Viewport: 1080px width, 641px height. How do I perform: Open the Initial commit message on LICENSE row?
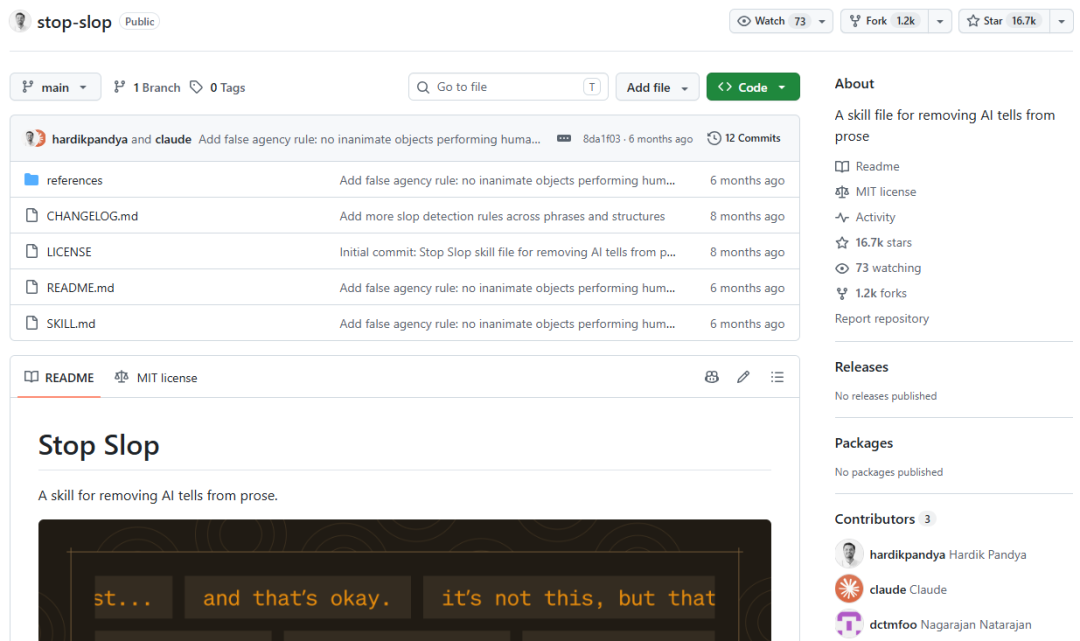tap(508, 252)
